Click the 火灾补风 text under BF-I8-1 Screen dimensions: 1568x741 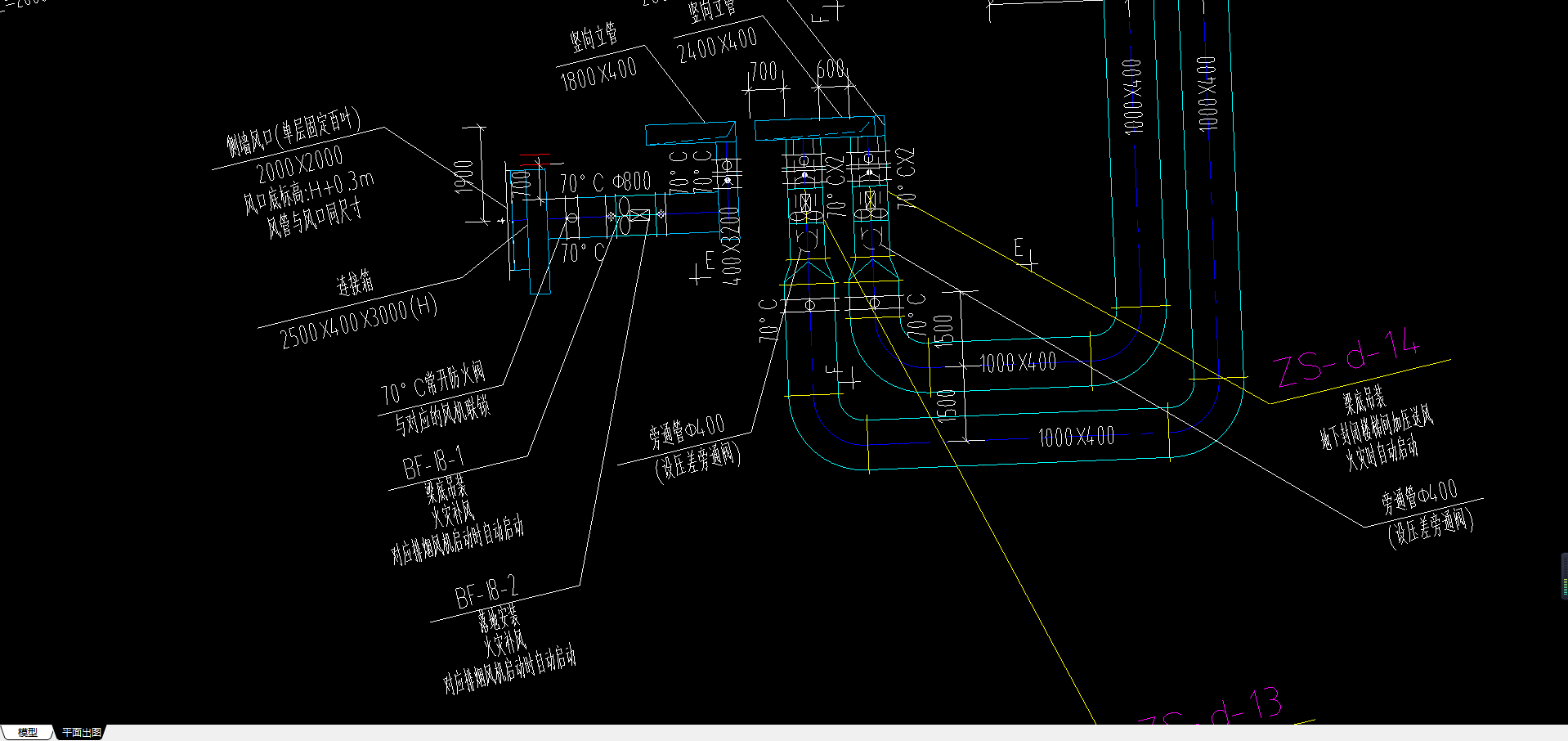(453, 514)
